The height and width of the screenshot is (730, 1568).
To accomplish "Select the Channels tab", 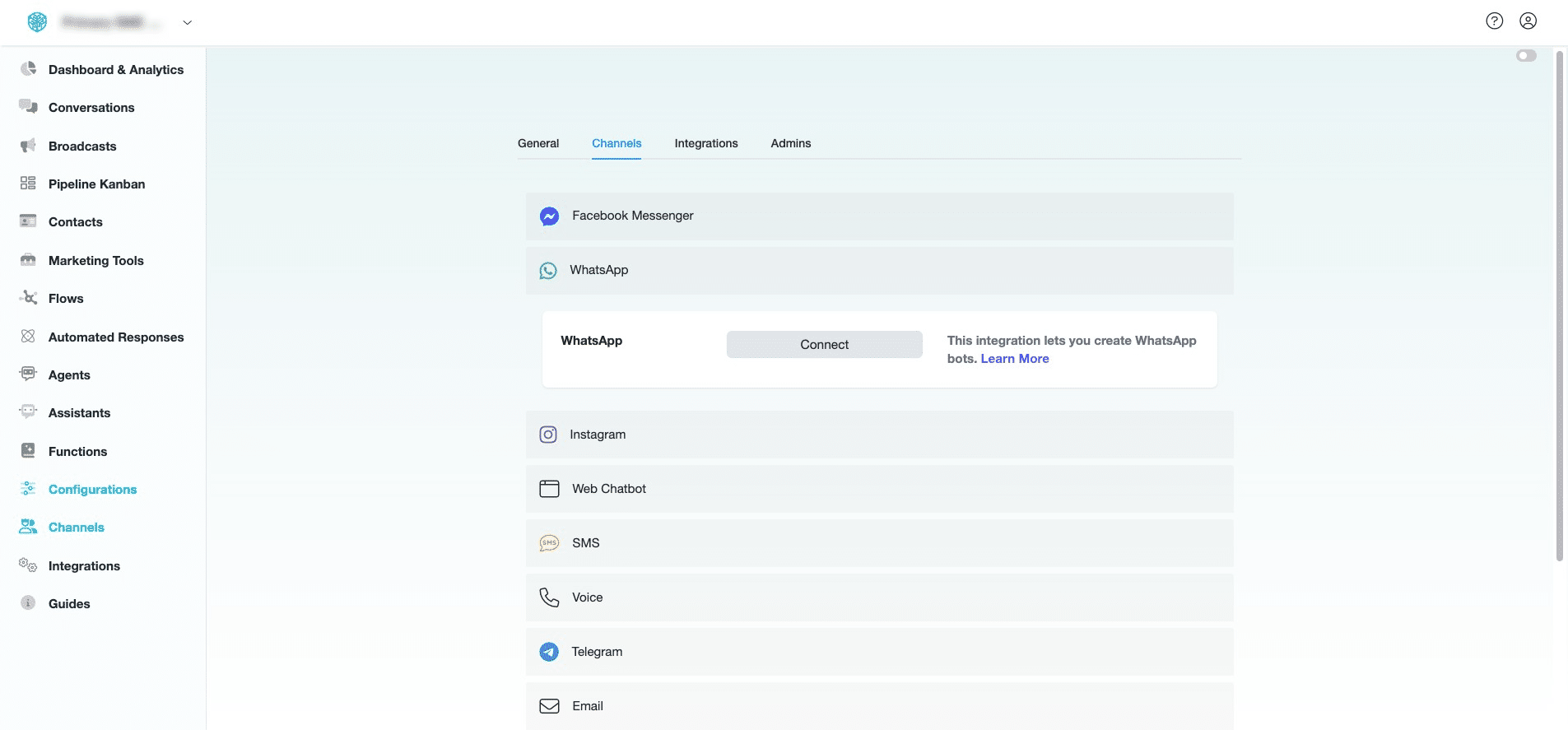I will point(616,143).
